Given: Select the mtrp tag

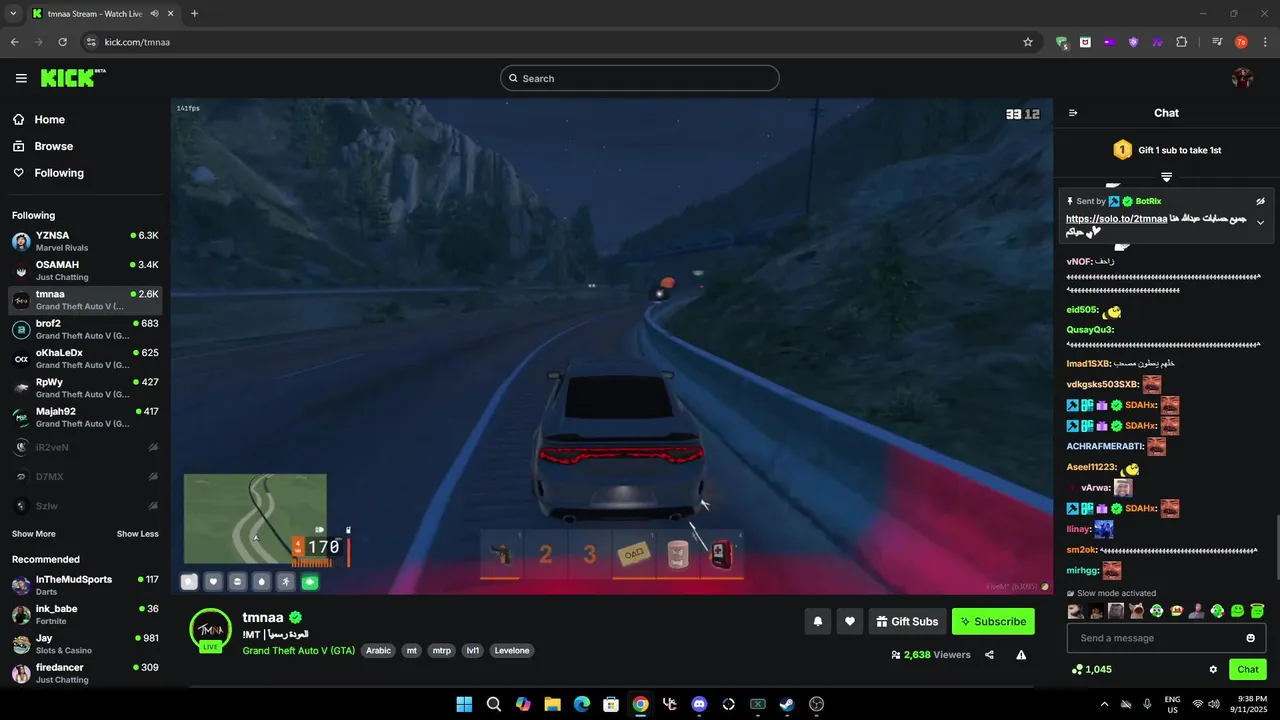Looking at the screenshot, I should (x=441, y=650).
